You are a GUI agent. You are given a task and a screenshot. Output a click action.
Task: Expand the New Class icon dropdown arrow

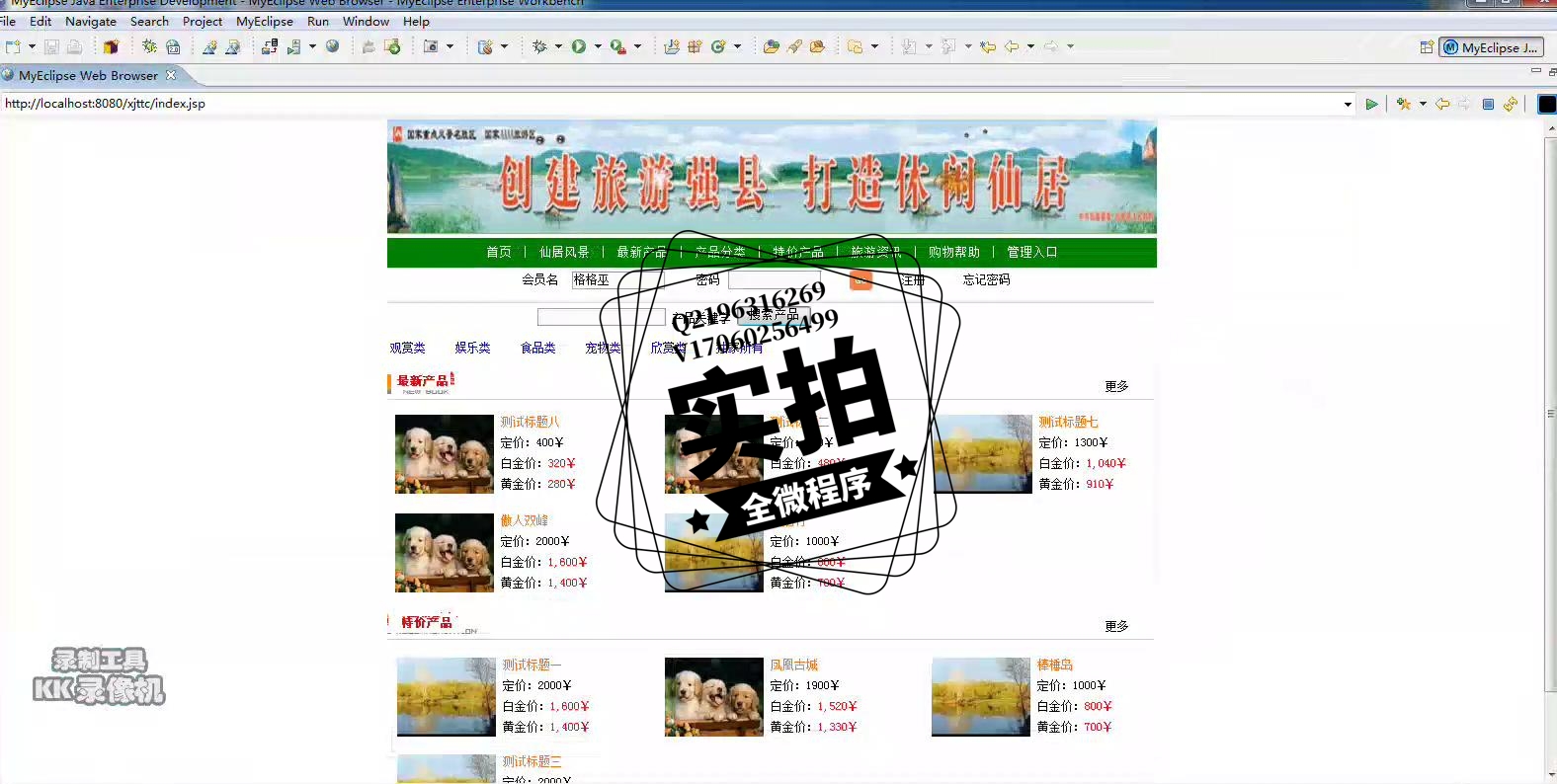(x=737, y=46)
